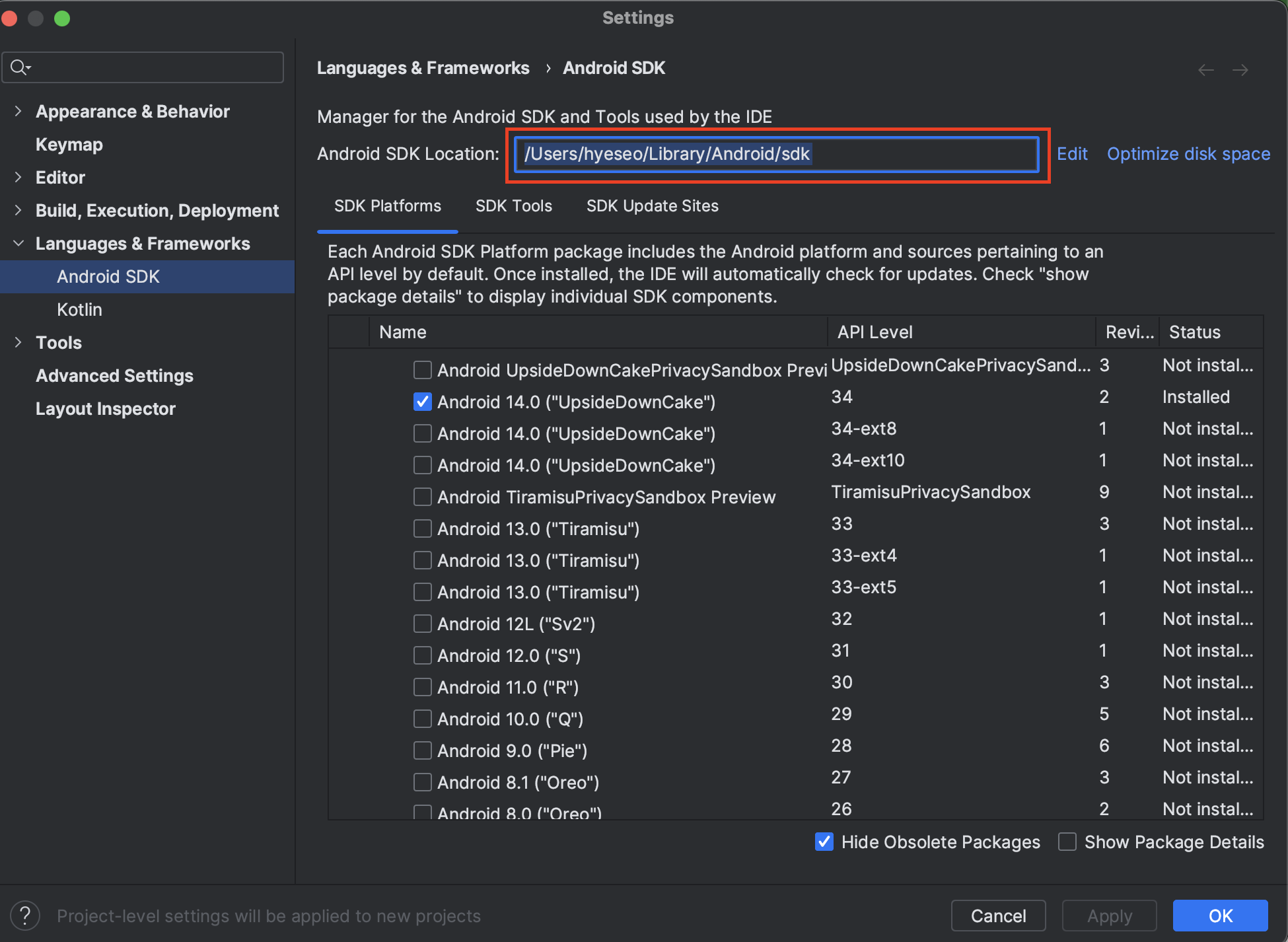Expand the Editor section
1288x942 pixels.
[18, 177]
